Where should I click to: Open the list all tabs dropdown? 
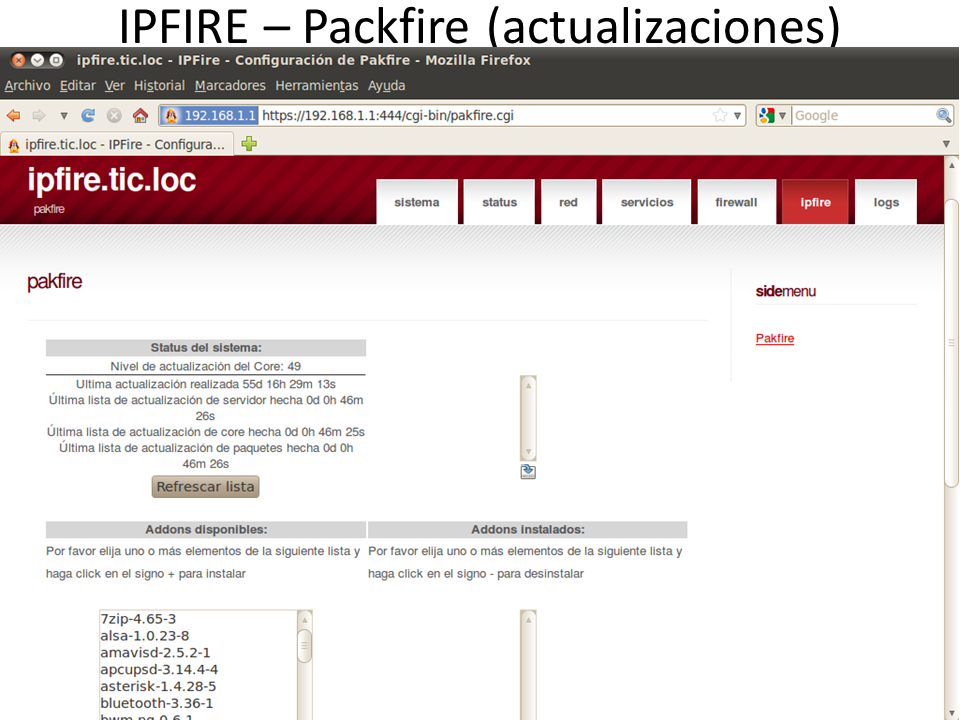pyautogui.click(x=946, y=144)
